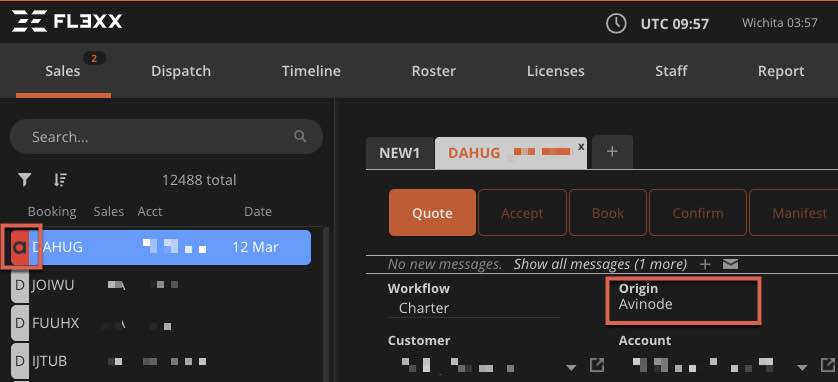Click the Acct column header
This screenshot has height=382, width=838.
[150, 212]
